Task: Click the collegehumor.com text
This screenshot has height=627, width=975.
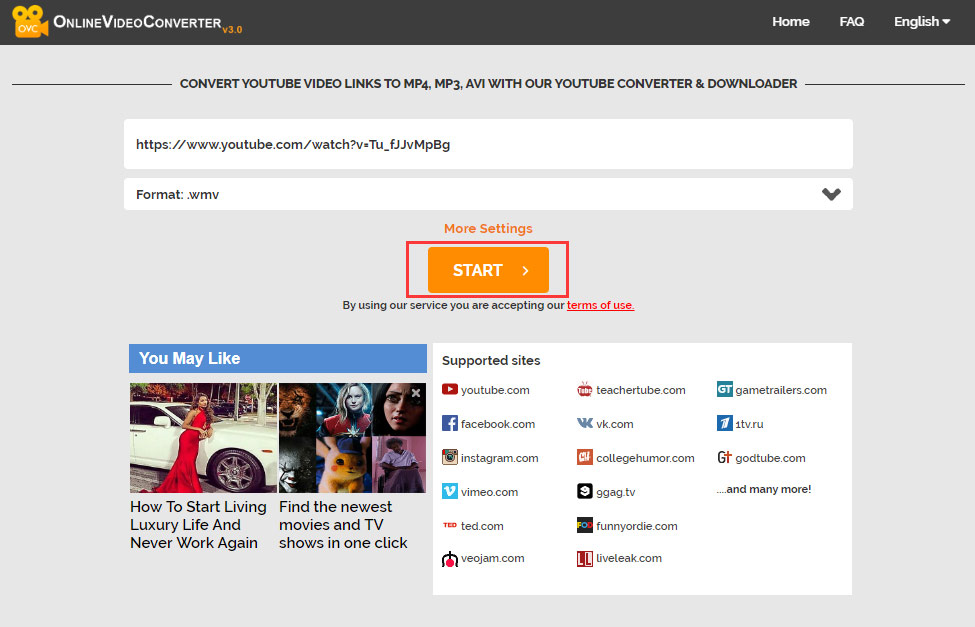Action: point(645,458)
